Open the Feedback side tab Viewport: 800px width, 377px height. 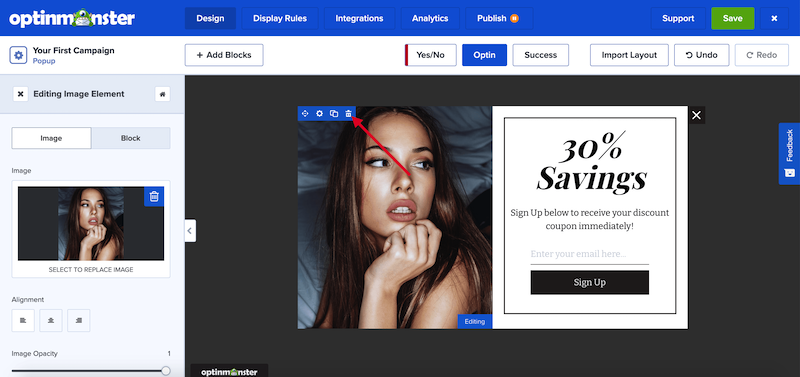click(789, 154)
